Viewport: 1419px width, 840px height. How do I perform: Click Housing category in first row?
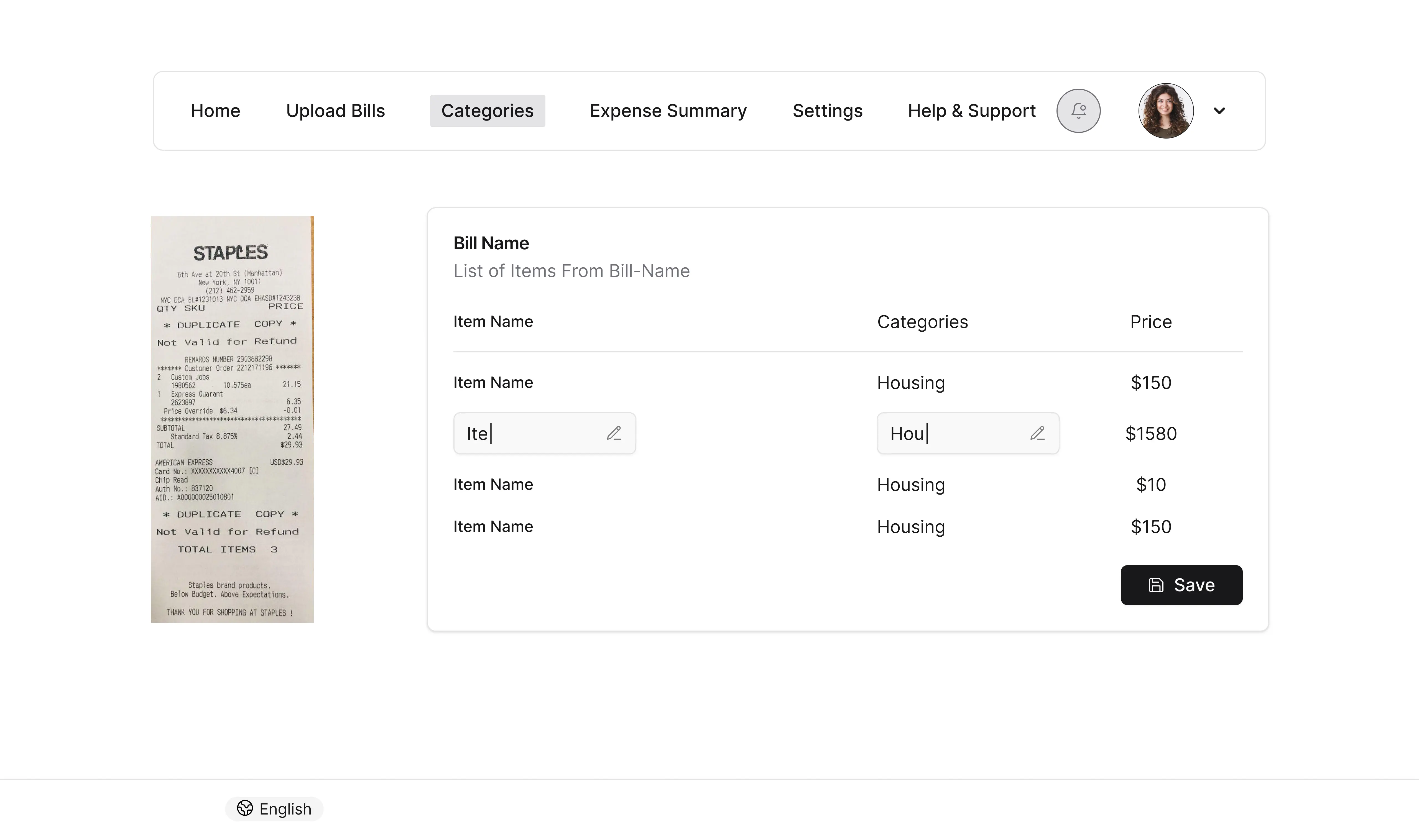tap(910, 383)
